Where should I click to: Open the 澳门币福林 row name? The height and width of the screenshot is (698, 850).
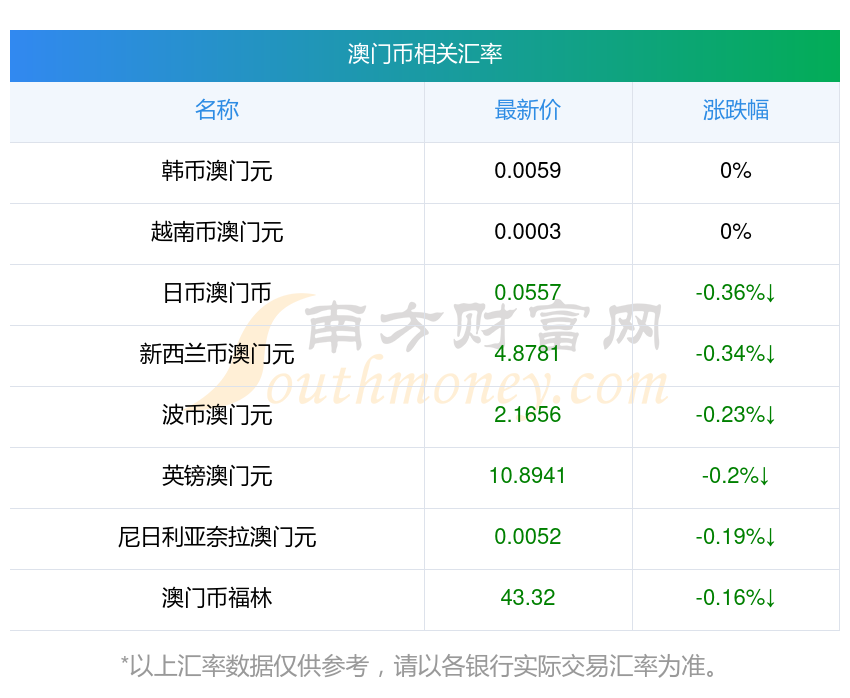(x=217, y=598)
